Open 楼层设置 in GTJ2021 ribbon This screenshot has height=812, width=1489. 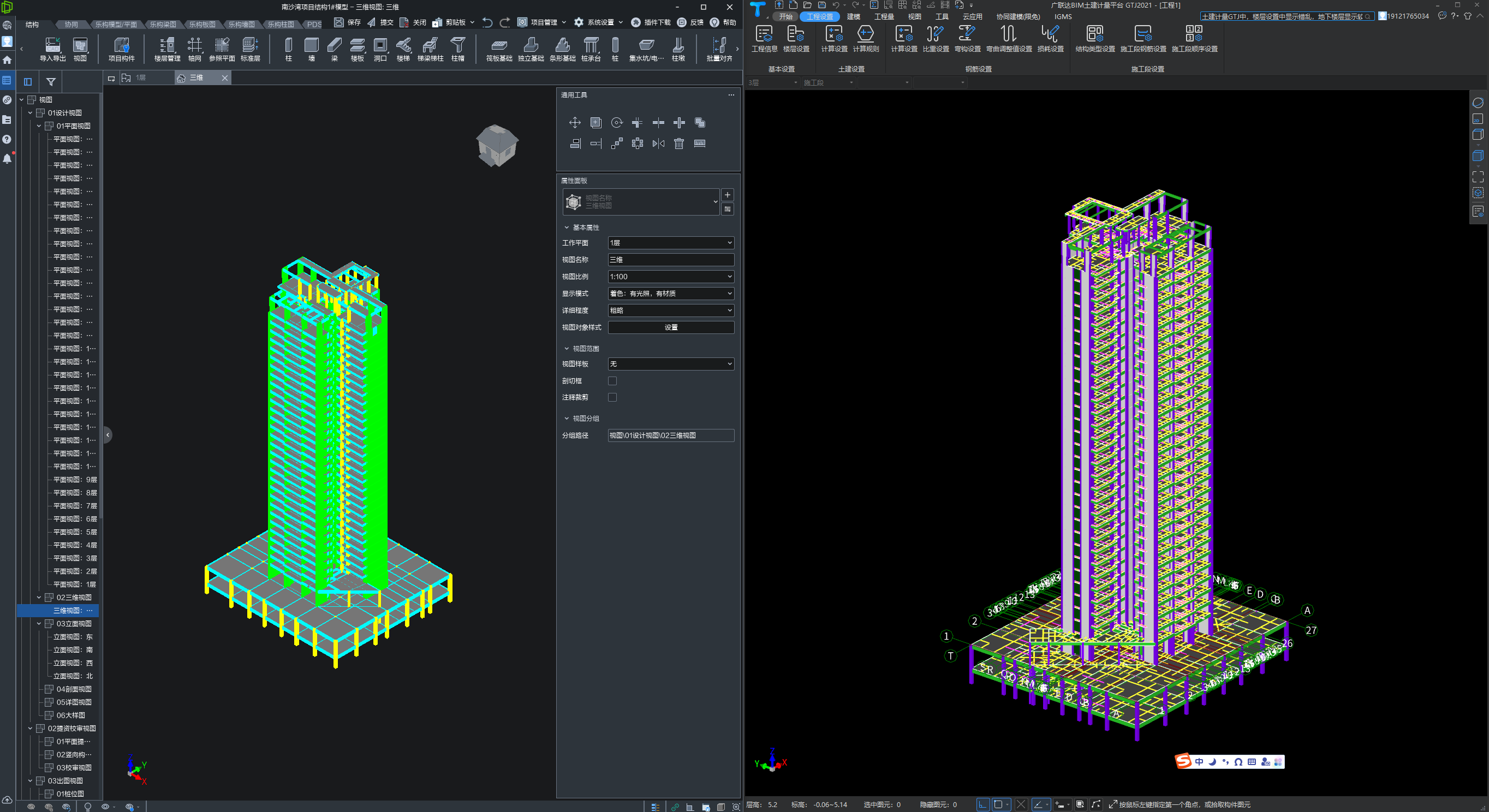[796, 39]
